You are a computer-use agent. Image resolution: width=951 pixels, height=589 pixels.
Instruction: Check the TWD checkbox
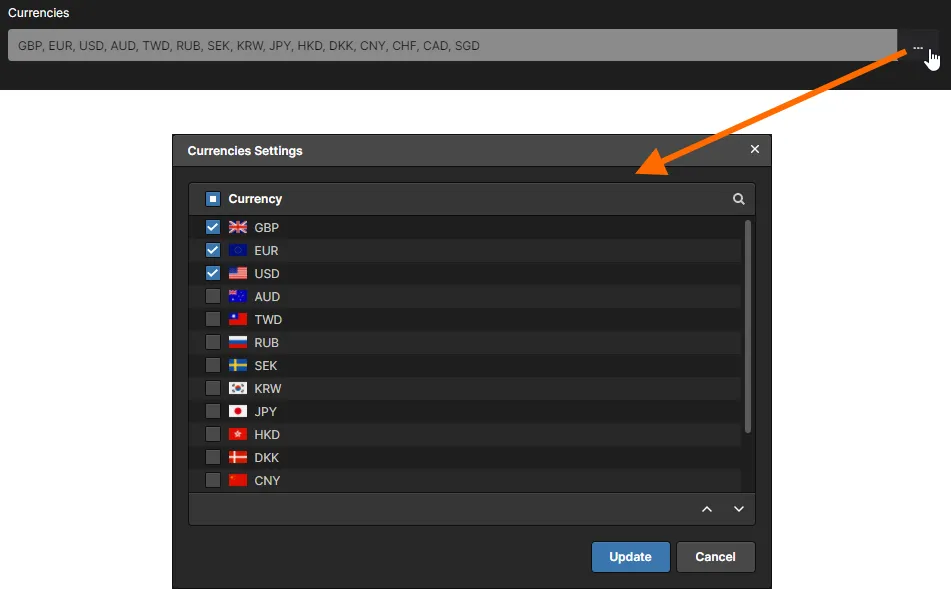[212, 320]
